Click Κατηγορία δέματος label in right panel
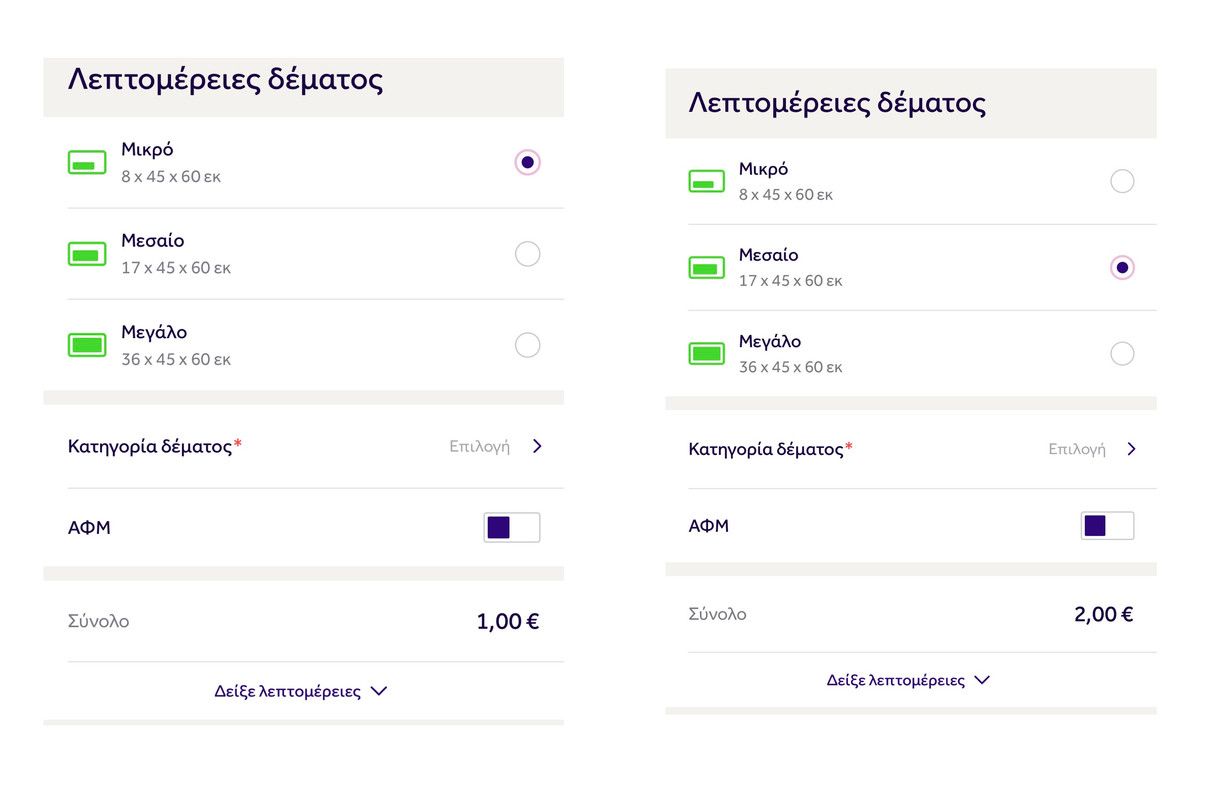 click(x=771, y=449)
